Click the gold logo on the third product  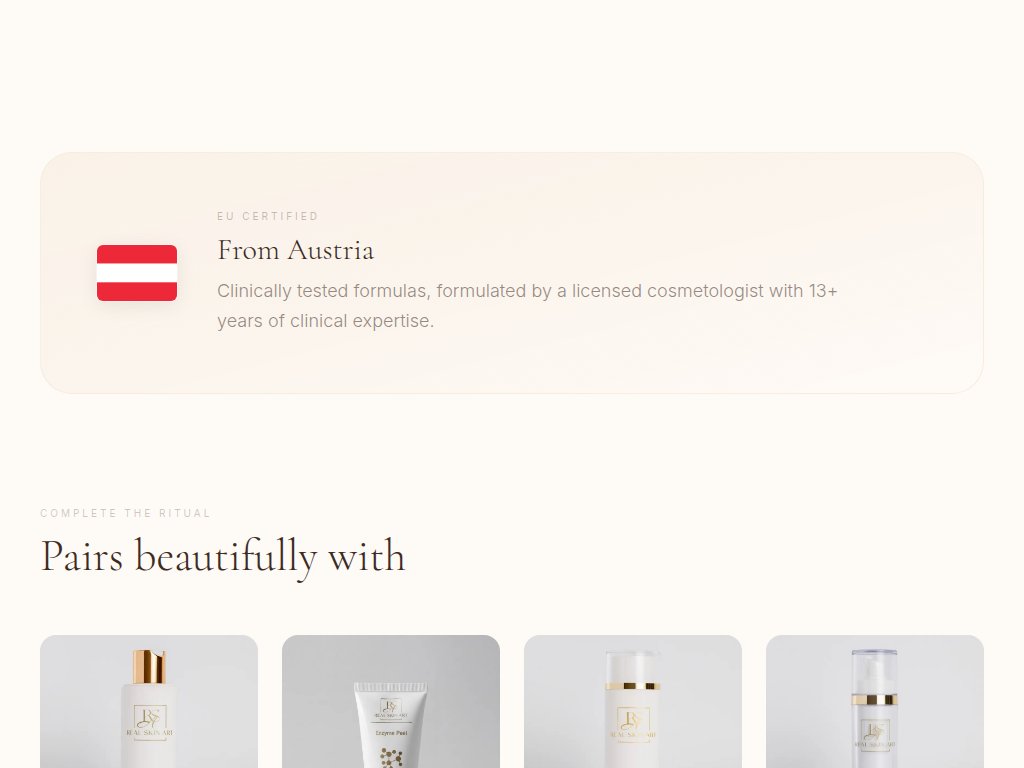click(633, 724)
